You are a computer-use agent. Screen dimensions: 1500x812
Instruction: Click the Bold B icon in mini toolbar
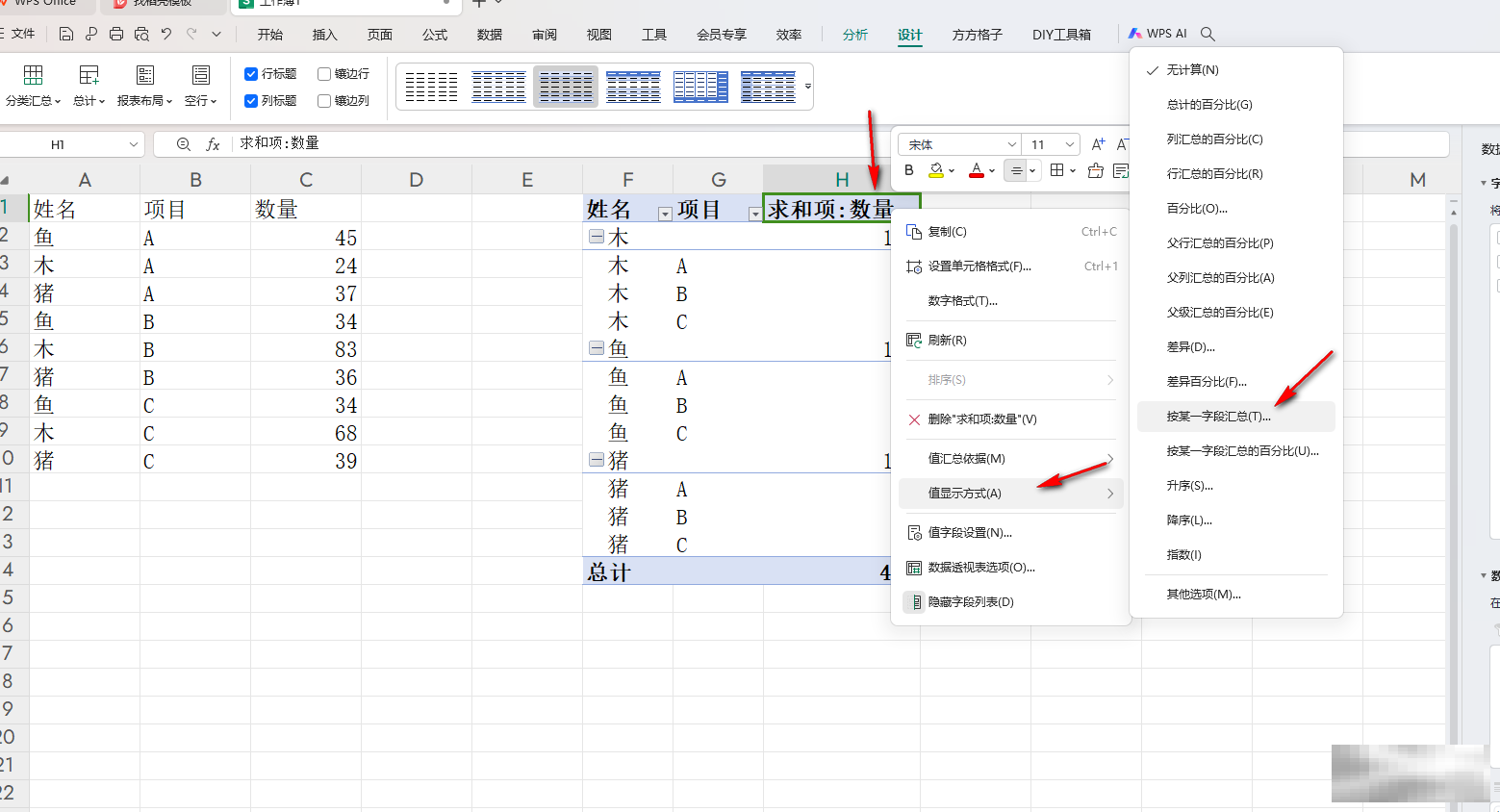[x=909, y=170]
